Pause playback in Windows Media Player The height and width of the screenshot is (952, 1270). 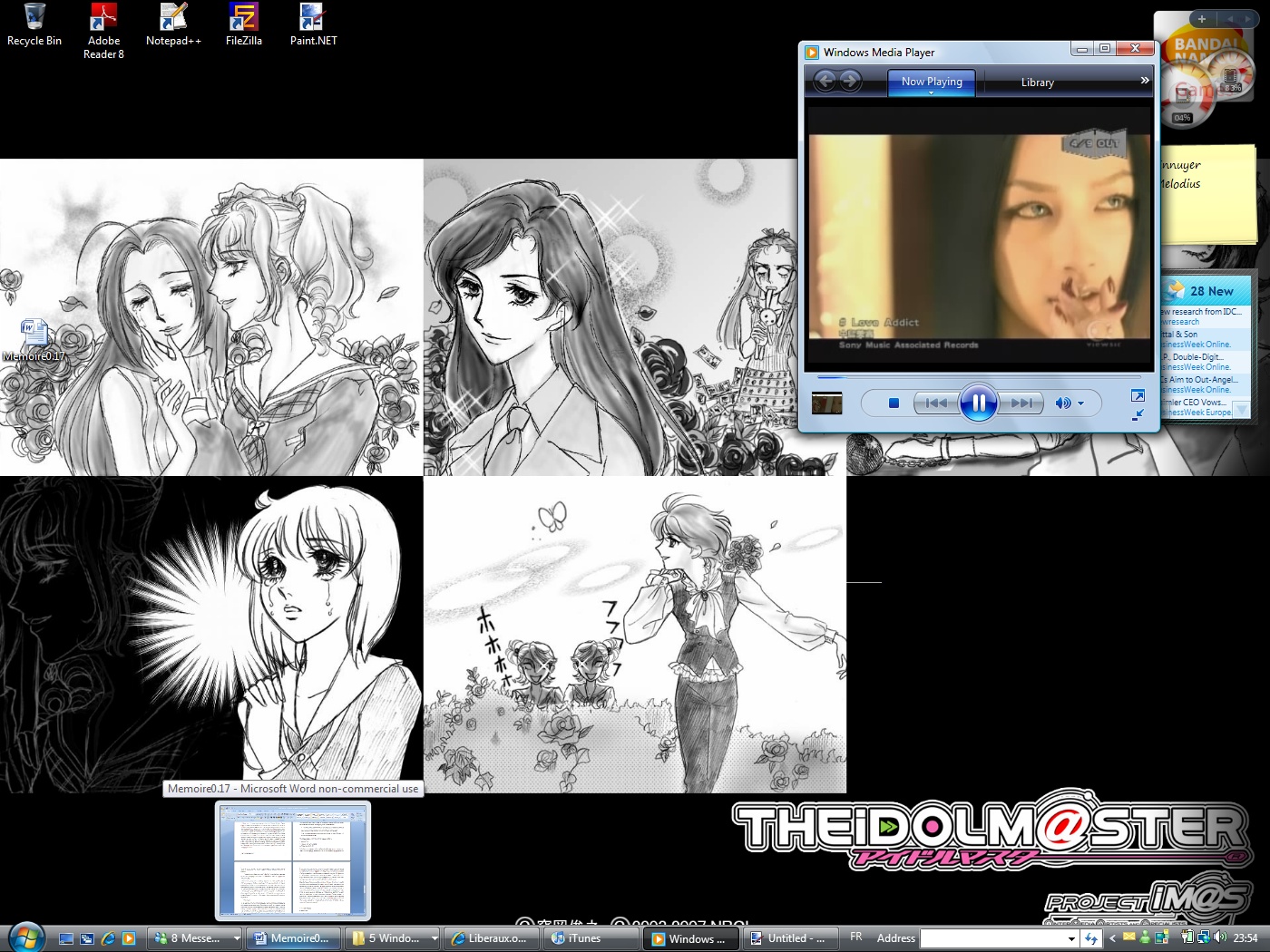pyautogui.click(x=978, y=403)
